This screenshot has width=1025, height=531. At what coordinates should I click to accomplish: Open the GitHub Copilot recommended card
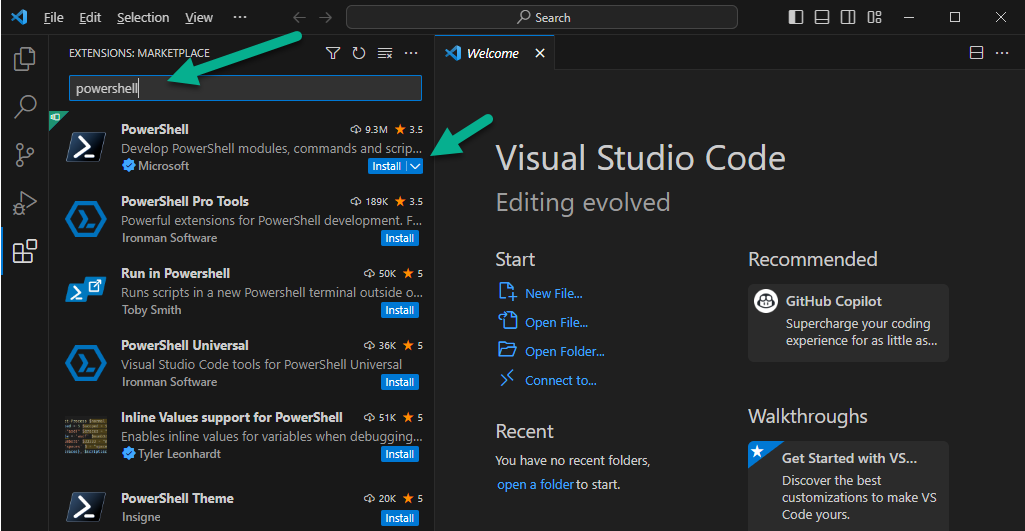(848, 322)
